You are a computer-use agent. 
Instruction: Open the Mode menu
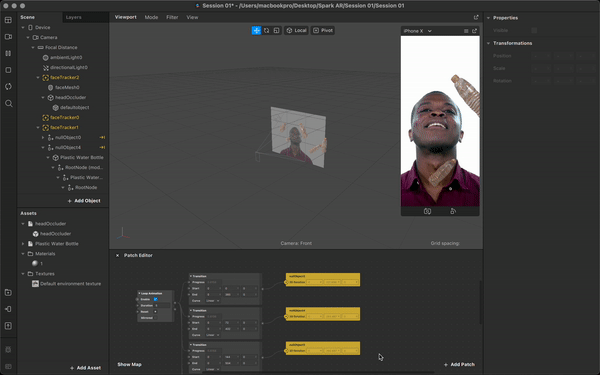(151, 17)
